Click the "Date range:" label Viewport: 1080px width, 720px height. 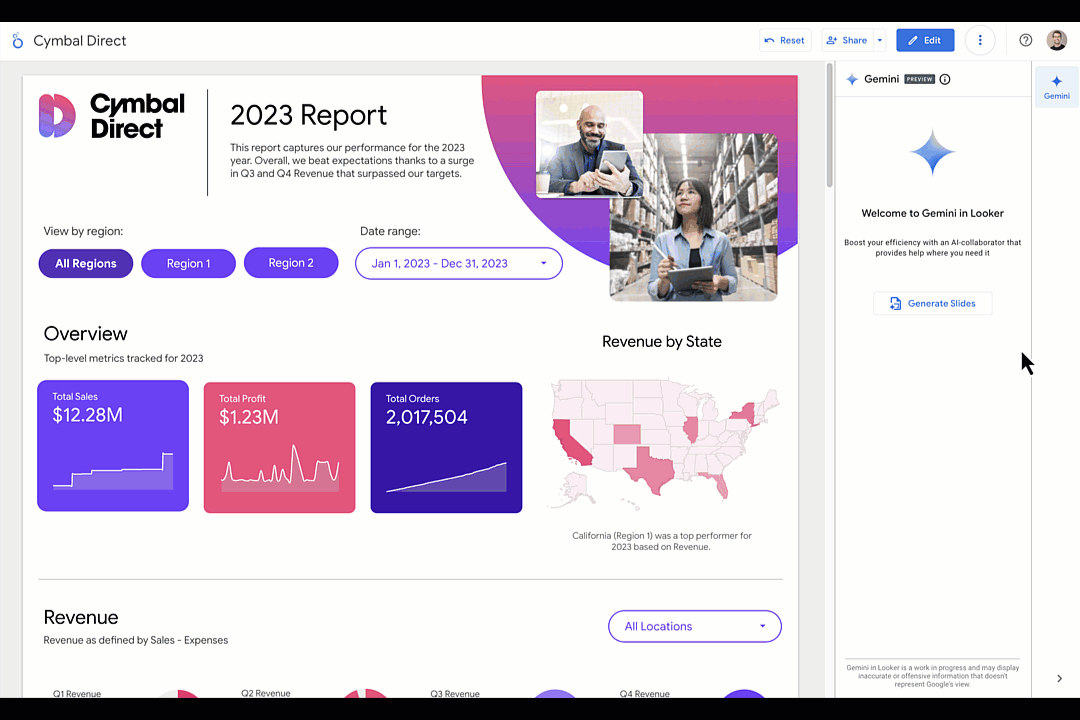click(x=390, y=232)
